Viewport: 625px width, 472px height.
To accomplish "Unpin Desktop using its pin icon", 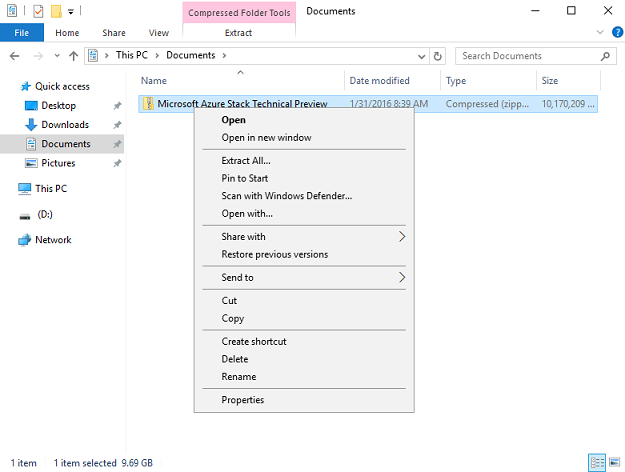I will tap(117, 106).
